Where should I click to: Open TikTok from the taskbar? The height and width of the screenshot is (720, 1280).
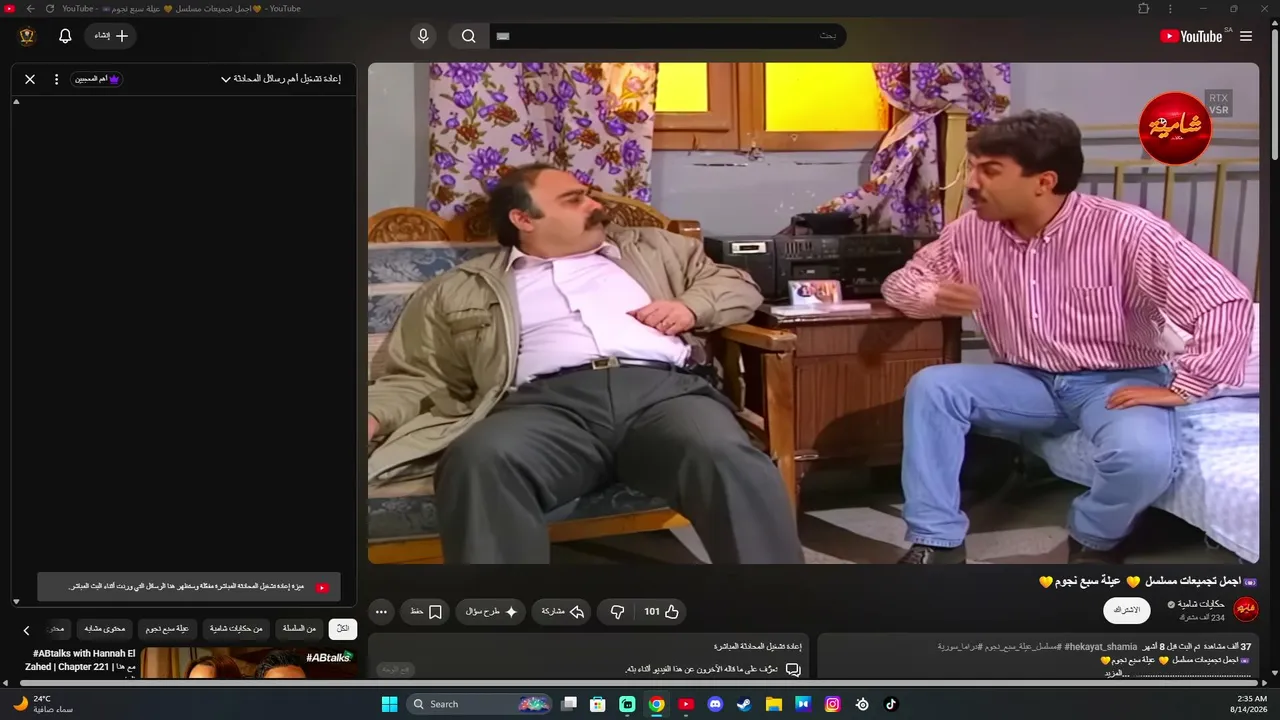pyautogui.click(x=891, y=704)
